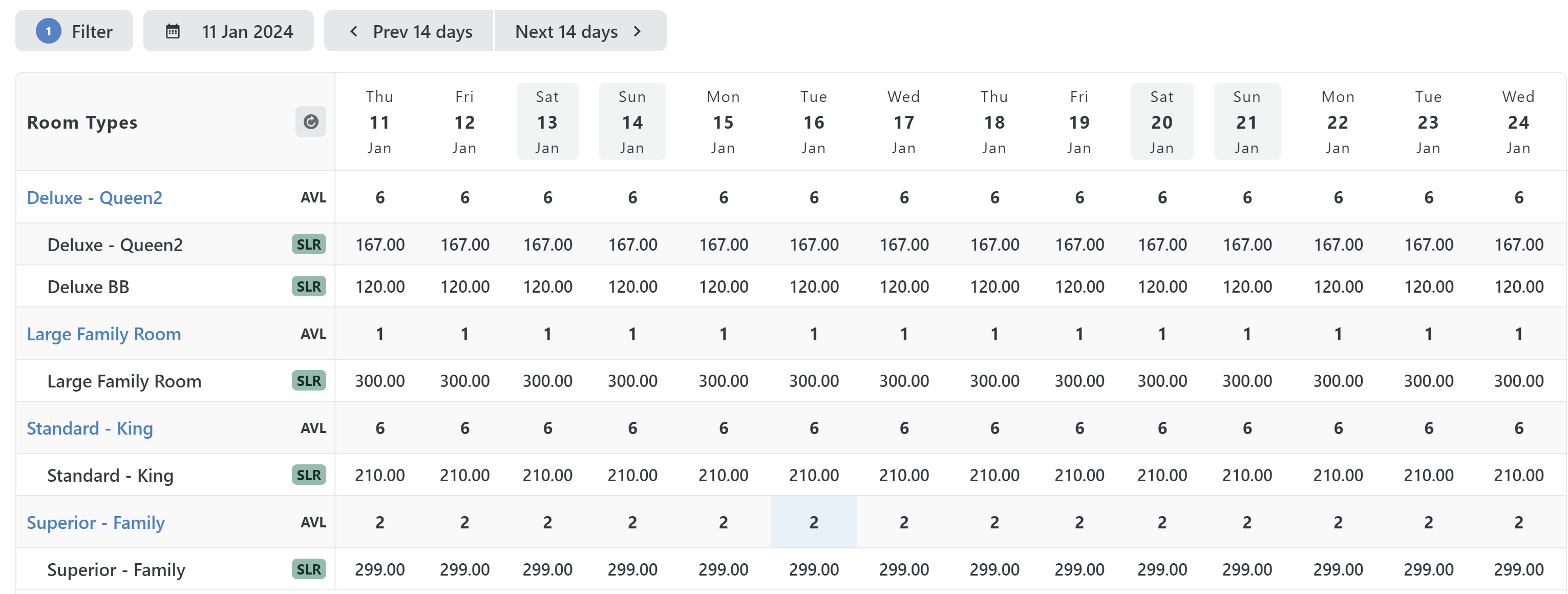1568x594 pixels.
Task: Select the Sun 21 Jan column header
Action: point(1246,122)
